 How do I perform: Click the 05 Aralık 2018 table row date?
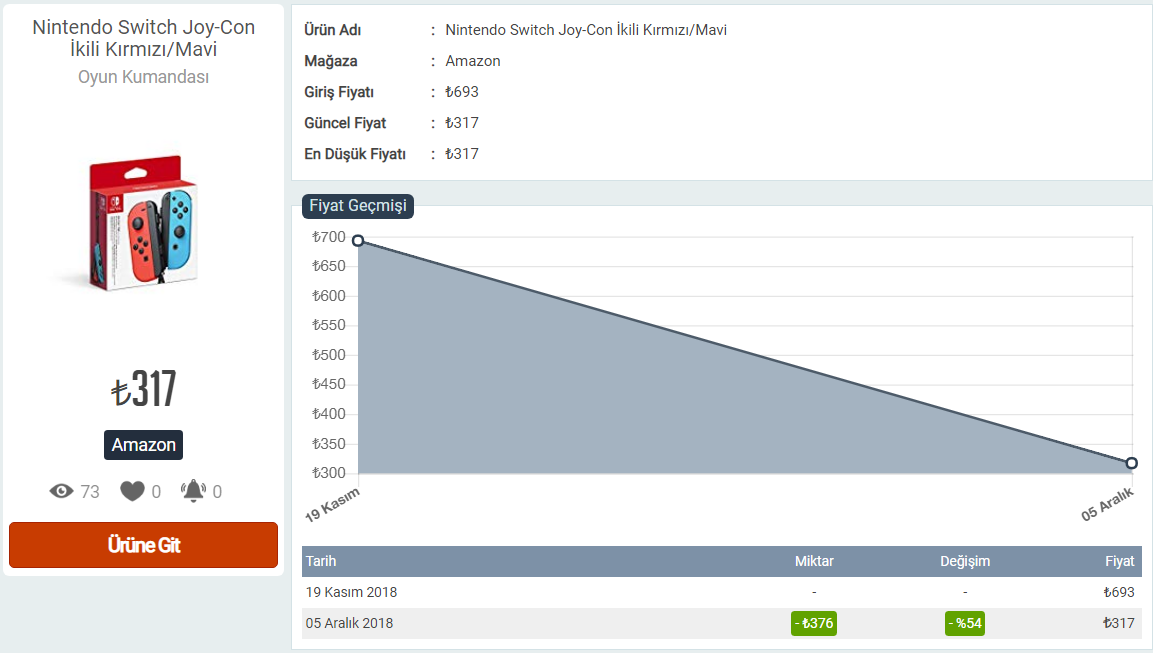click(349, 623)
